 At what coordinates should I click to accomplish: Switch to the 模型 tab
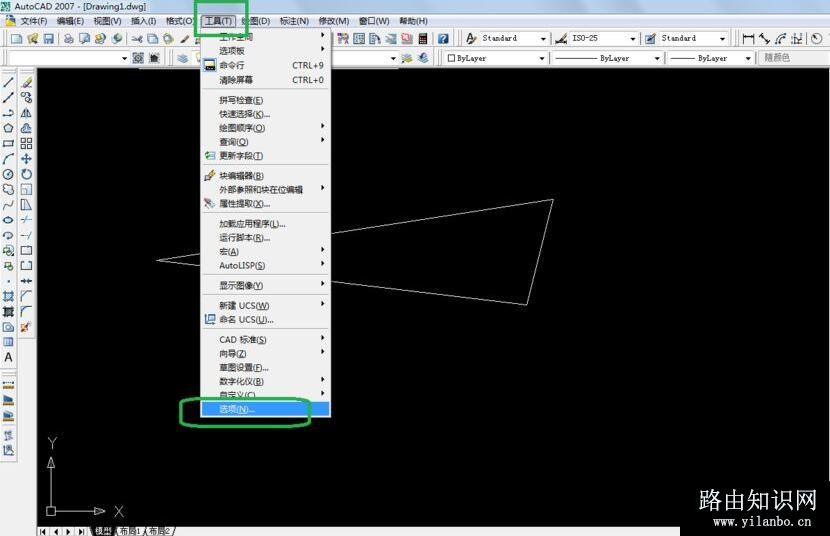click(103, 531)
